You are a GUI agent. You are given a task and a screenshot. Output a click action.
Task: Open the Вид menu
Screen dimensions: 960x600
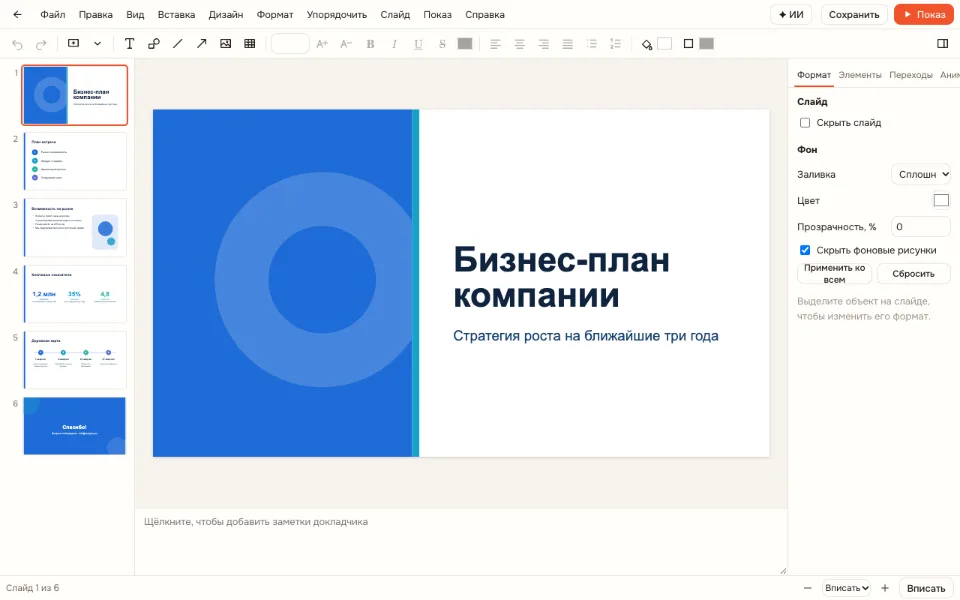pyautogui.click(x=135, y=15)
